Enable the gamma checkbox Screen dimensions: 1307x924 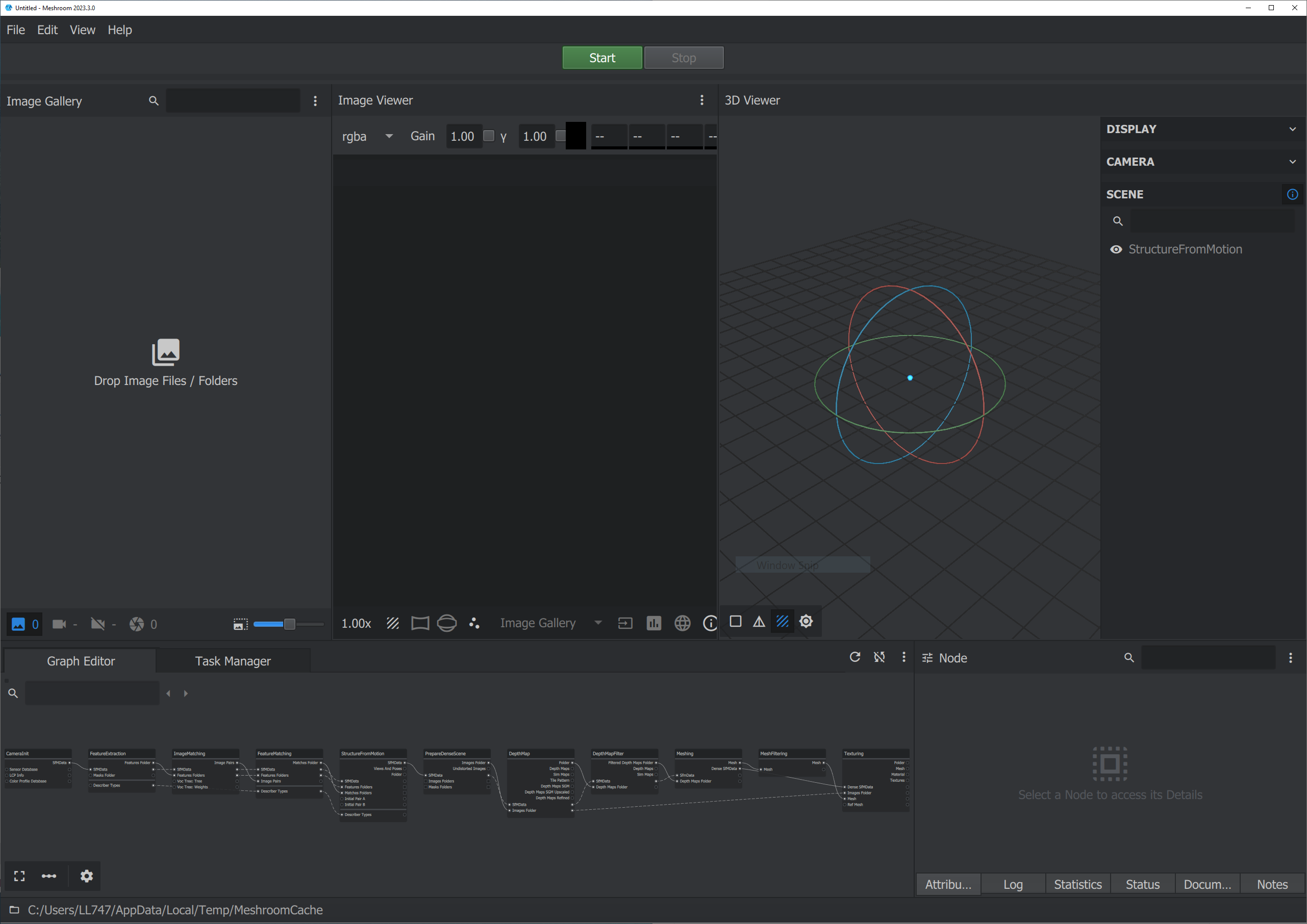point(560,136)
